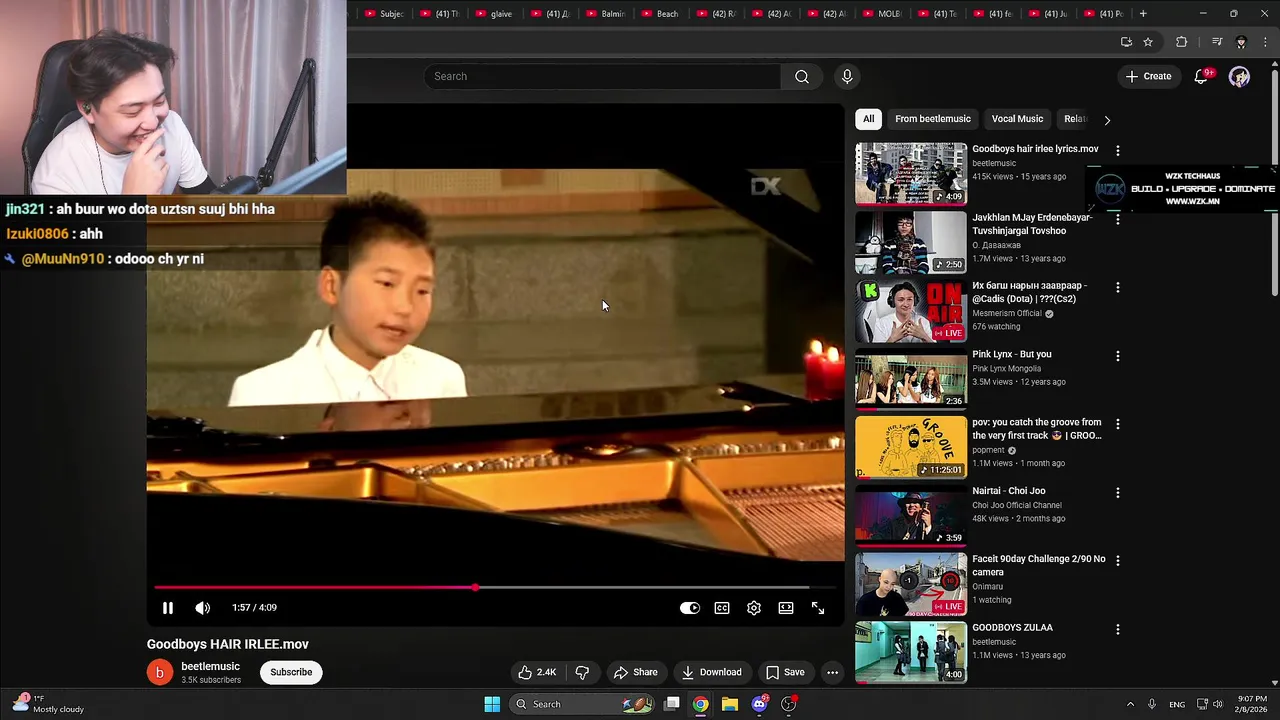Toggle the autoplay switch

tap(690, 608)
